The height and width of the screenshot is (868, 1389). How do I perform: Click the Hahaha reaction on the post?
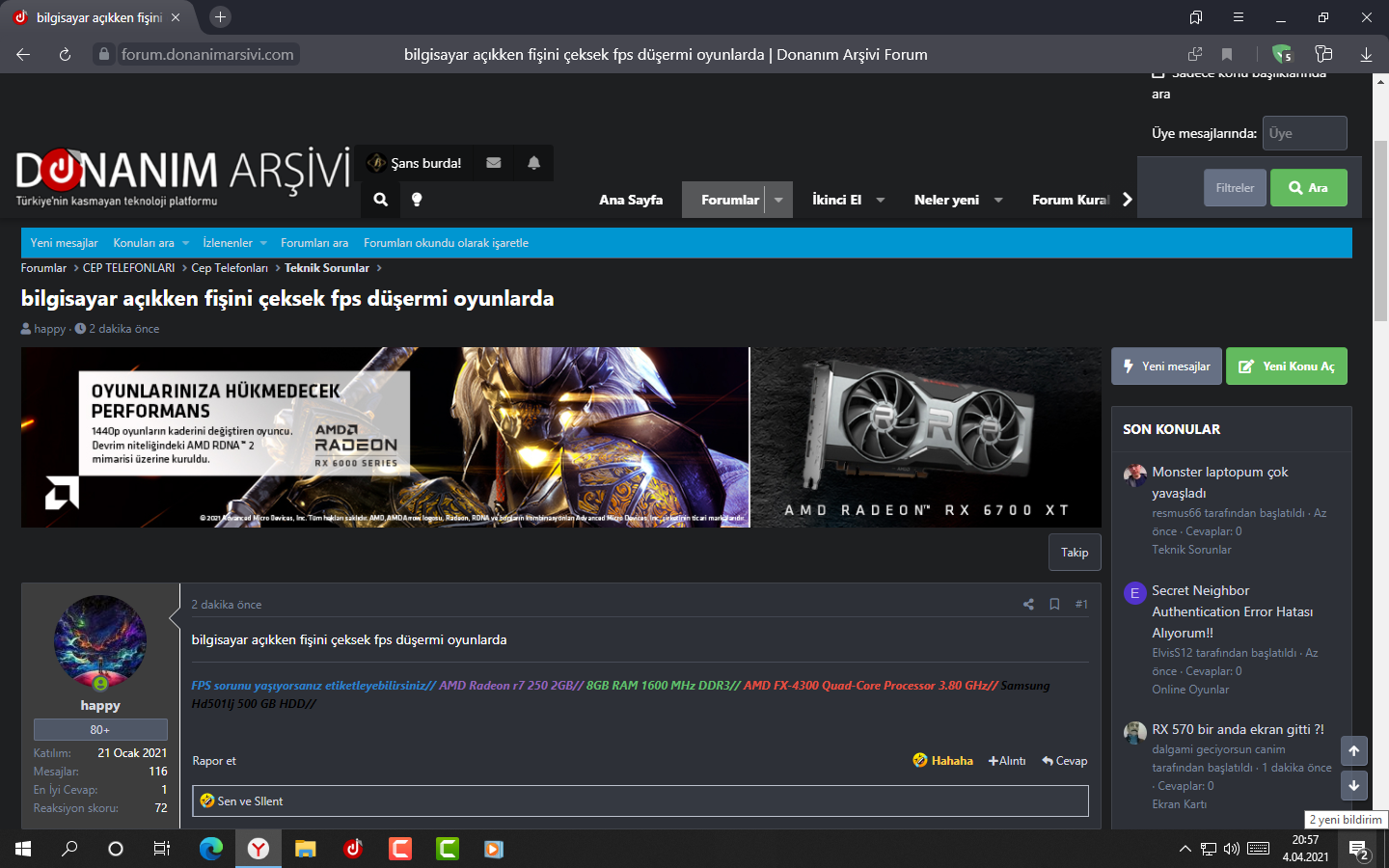point(943,761)
